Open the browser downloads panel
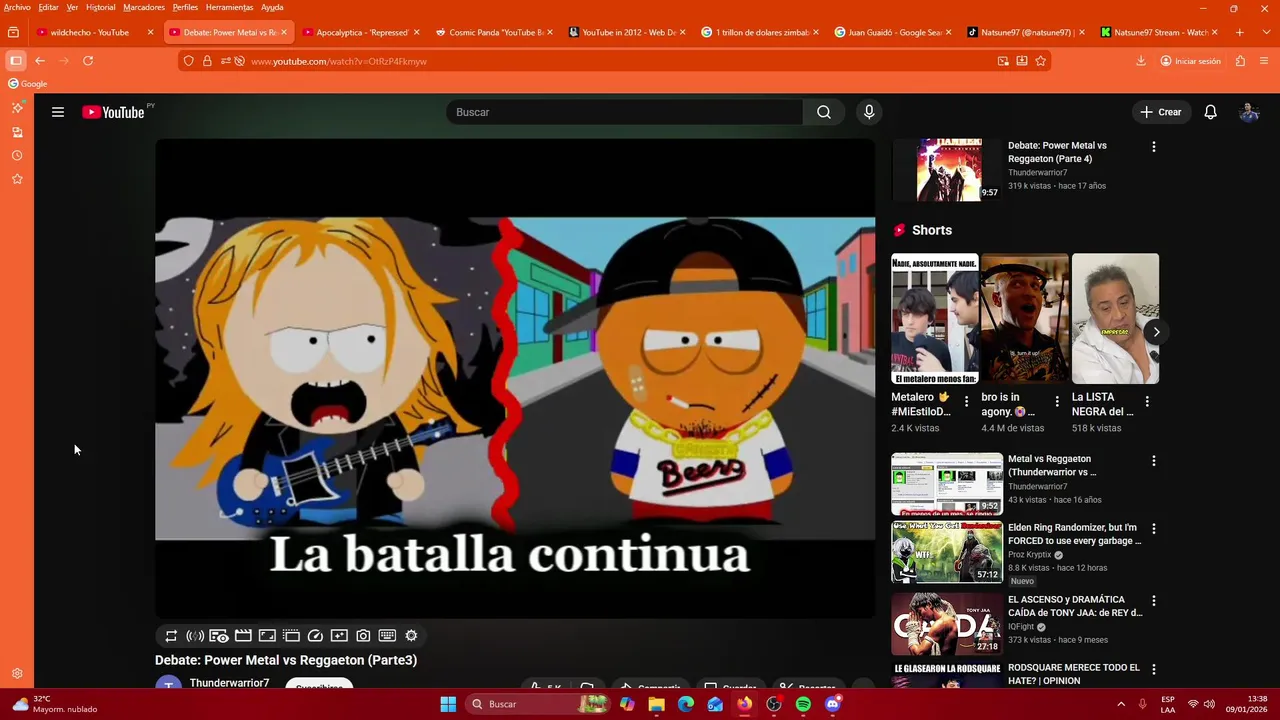This screenshot has height=720, width=1280. (x=1141, y=61)
